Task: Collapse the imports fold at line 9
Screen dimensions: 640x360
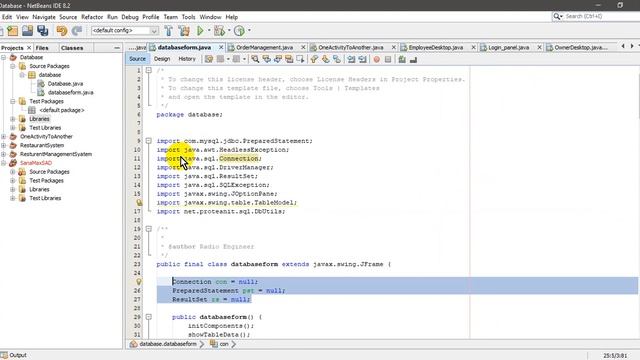Action: click(149, 141)
